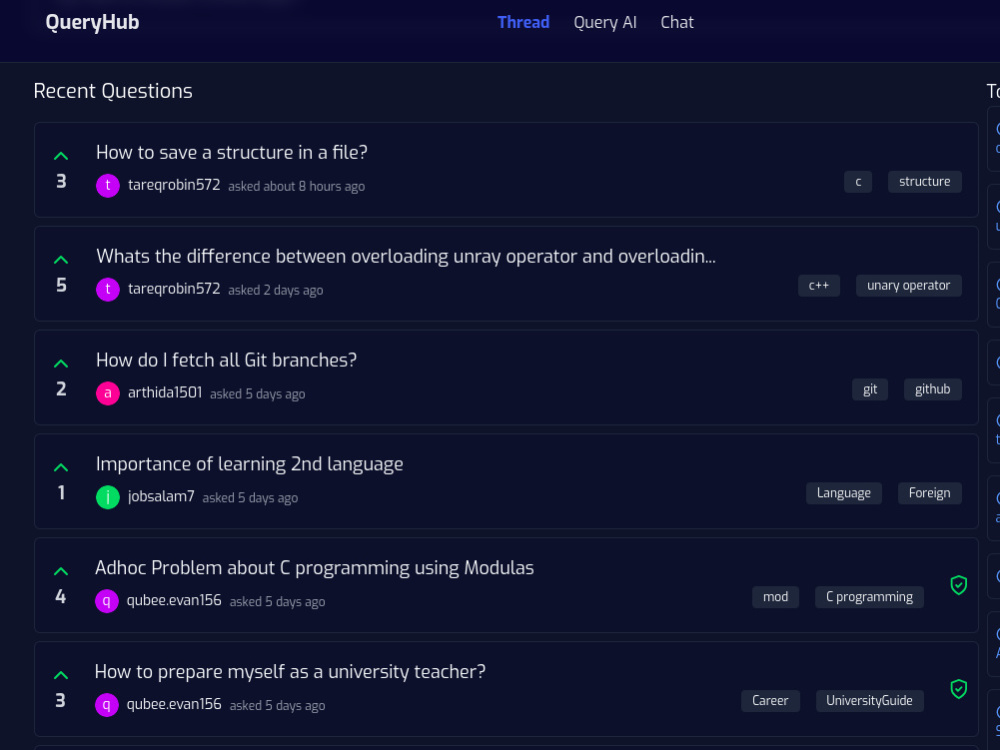Image resolution: width=1000 pixels, height=750 pixels.
Task: Upvote the overloading unray operator question
Action: click(x=61, y=260)
